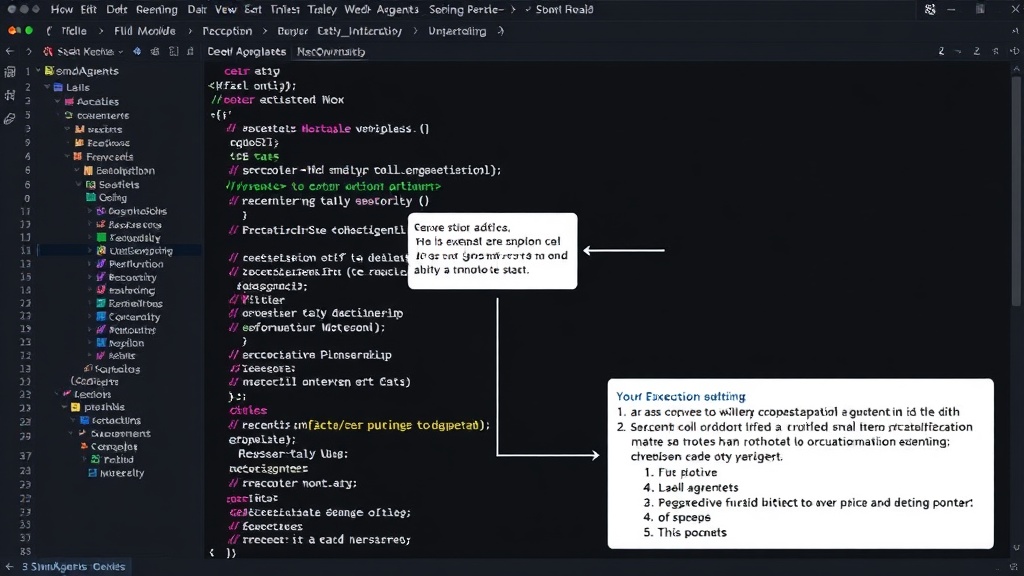Image resolution: width=1024 pixels, height=576 pixels.
Task: Click the 'Unjertoling' breadcrumb
Action: tap(457, 31)
